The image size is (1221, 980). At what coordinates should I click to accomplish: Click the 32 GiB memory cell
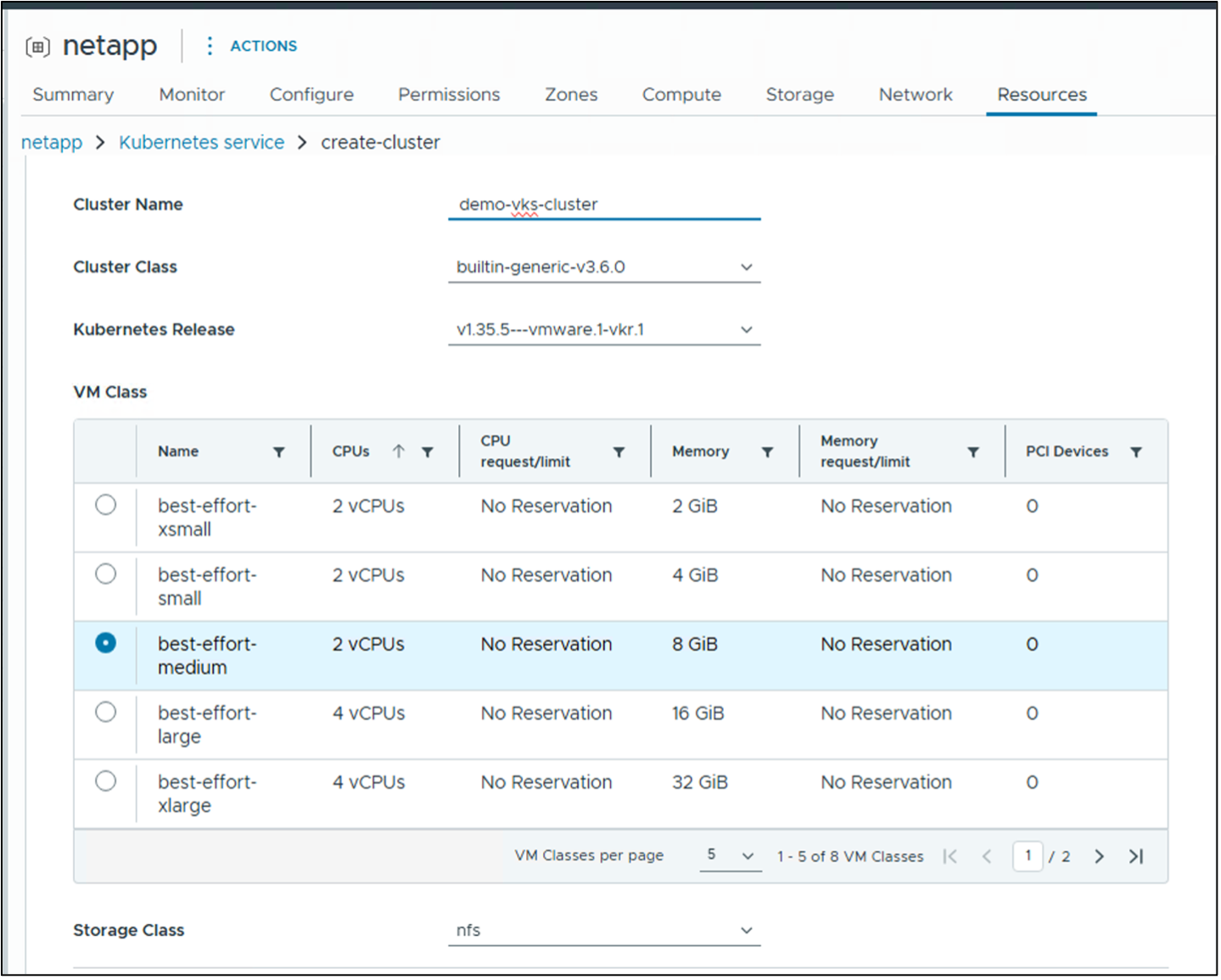700,782
